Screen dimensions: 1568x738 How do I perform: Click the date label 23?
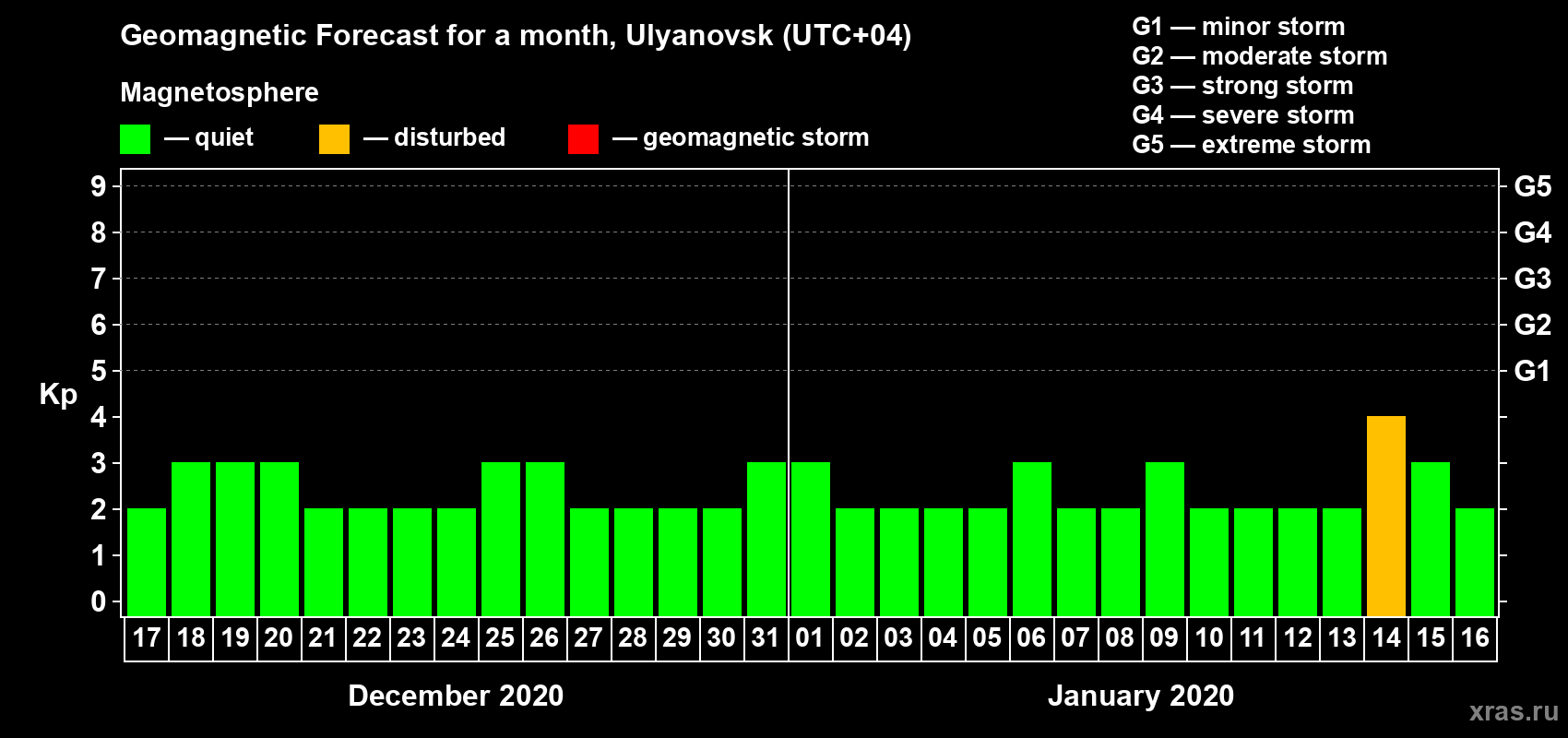coord(411,638)
